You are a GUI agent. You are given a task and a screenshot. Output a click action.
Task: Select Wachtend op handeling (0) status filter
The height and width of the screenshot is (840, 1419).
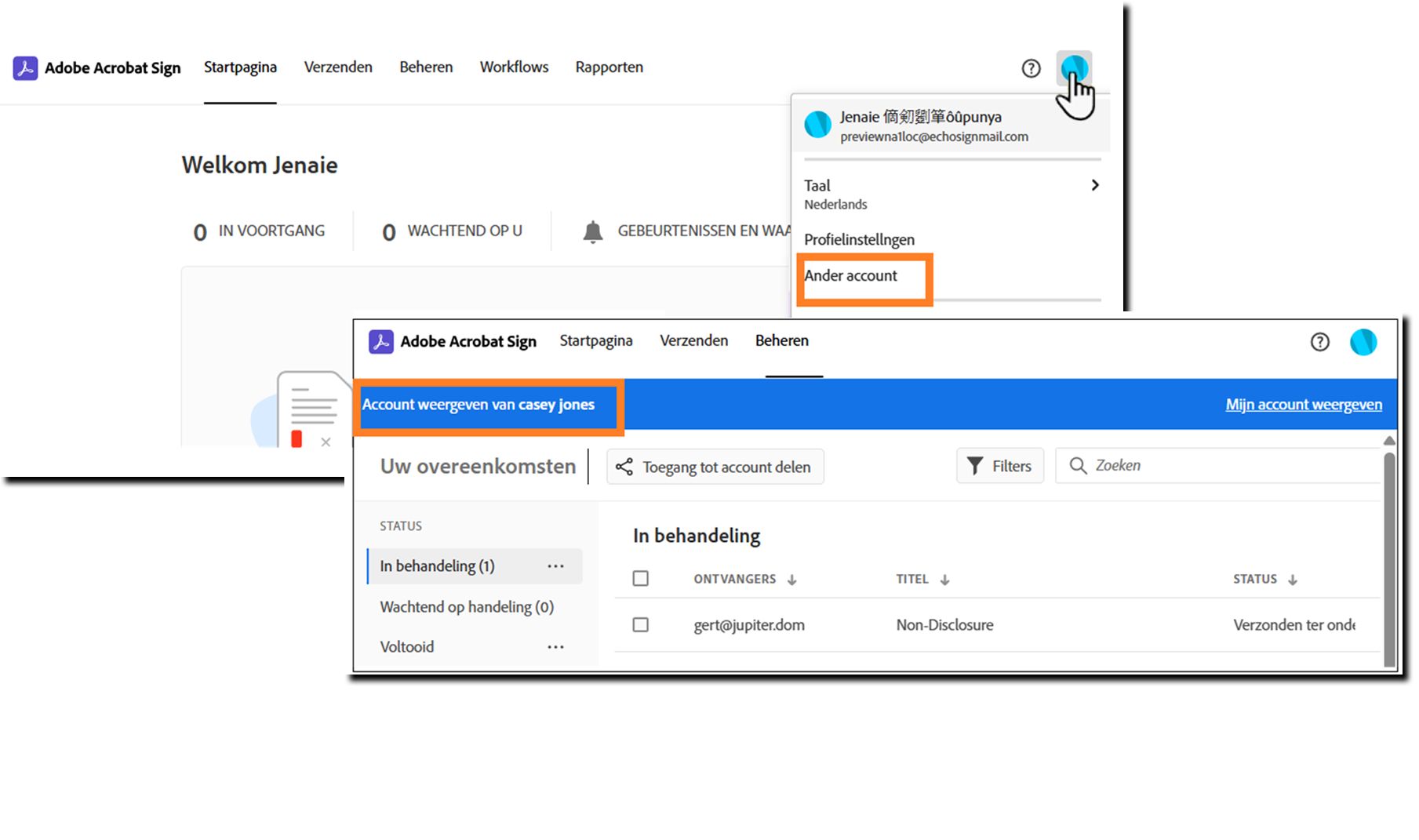pos(467,607)
